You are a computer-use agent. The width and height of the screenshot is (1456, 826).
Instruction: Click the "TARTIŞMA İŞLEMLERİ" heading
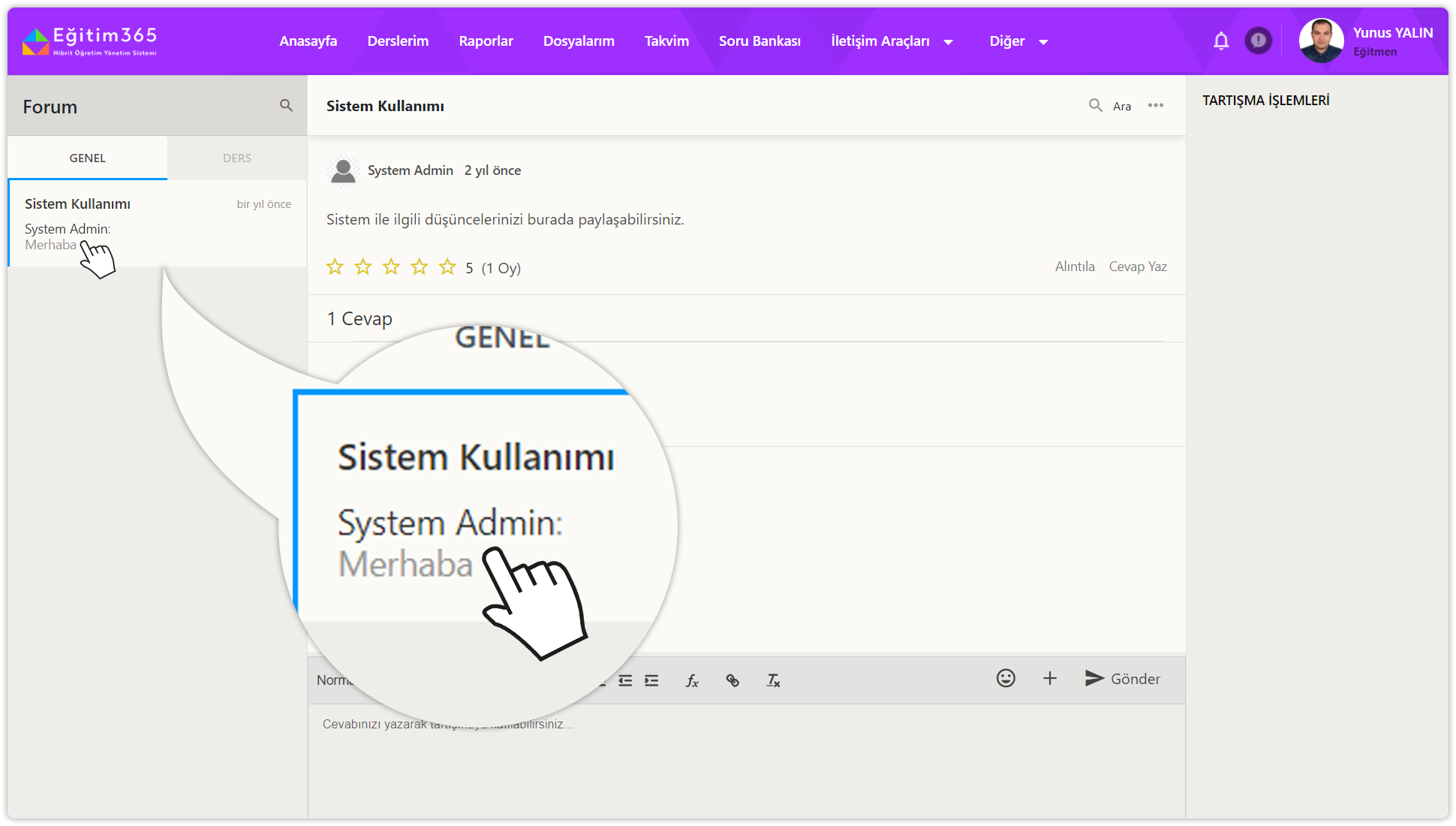(x=1266, y=101)
